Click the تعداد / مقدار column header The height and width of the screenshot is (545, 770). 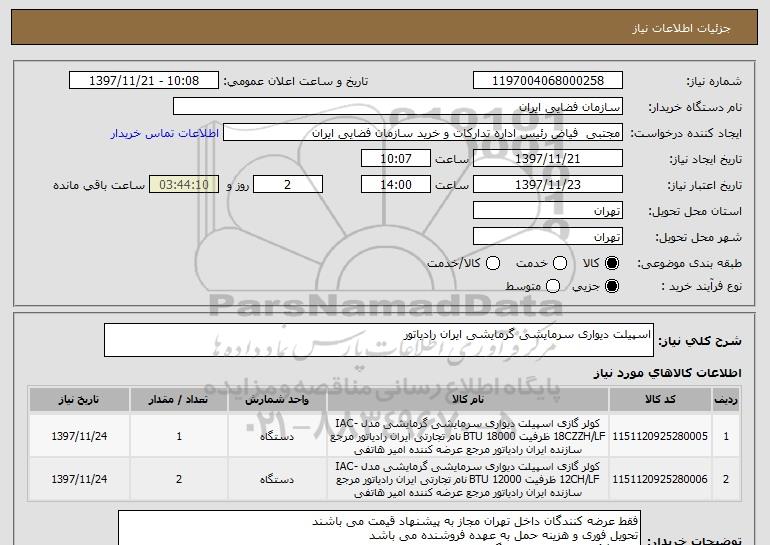tap(179, 400)
